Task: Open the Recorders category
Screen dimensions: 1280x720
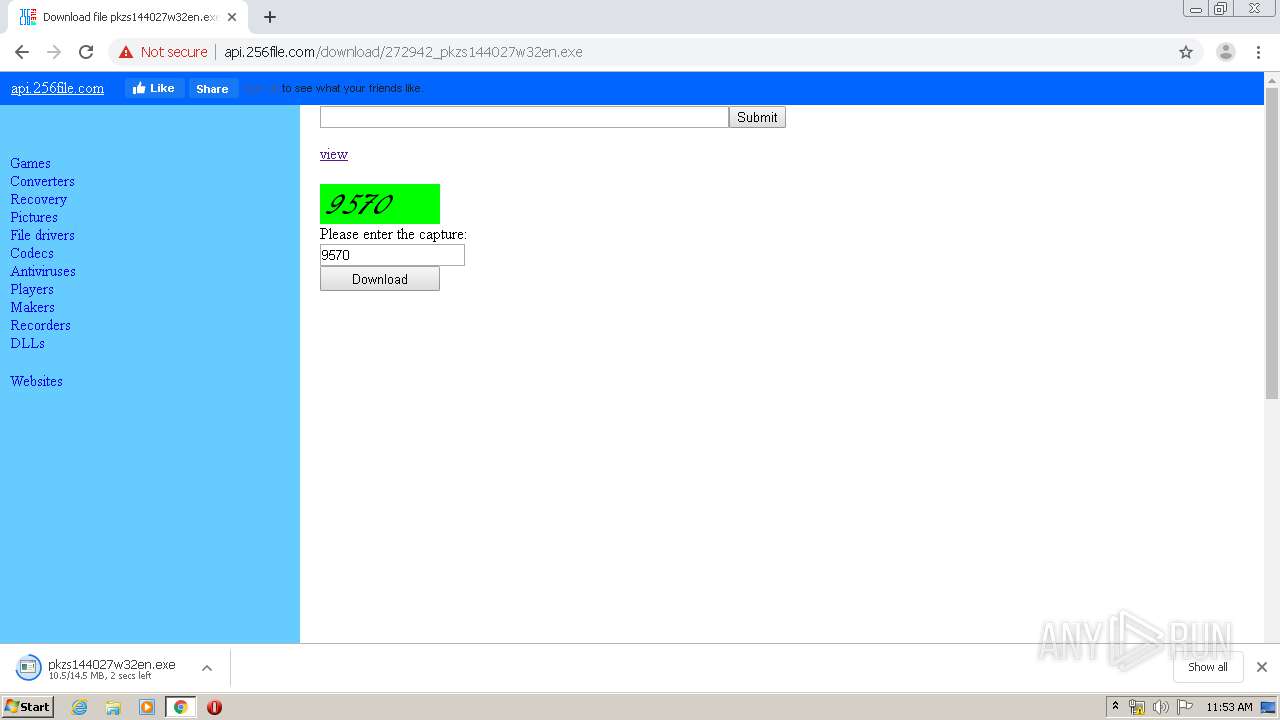Action: (40, 325)
